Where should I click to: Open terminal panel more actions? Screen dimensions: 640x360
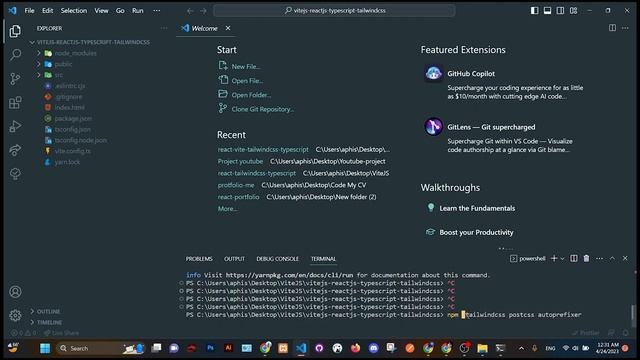point(599,258)
